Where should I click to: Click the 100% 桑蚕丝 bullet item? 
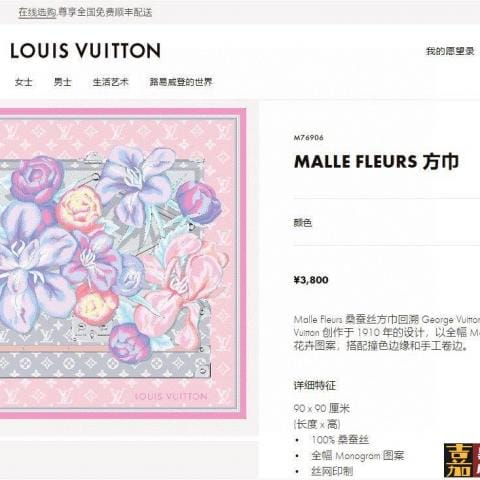(x=340, y=440)
